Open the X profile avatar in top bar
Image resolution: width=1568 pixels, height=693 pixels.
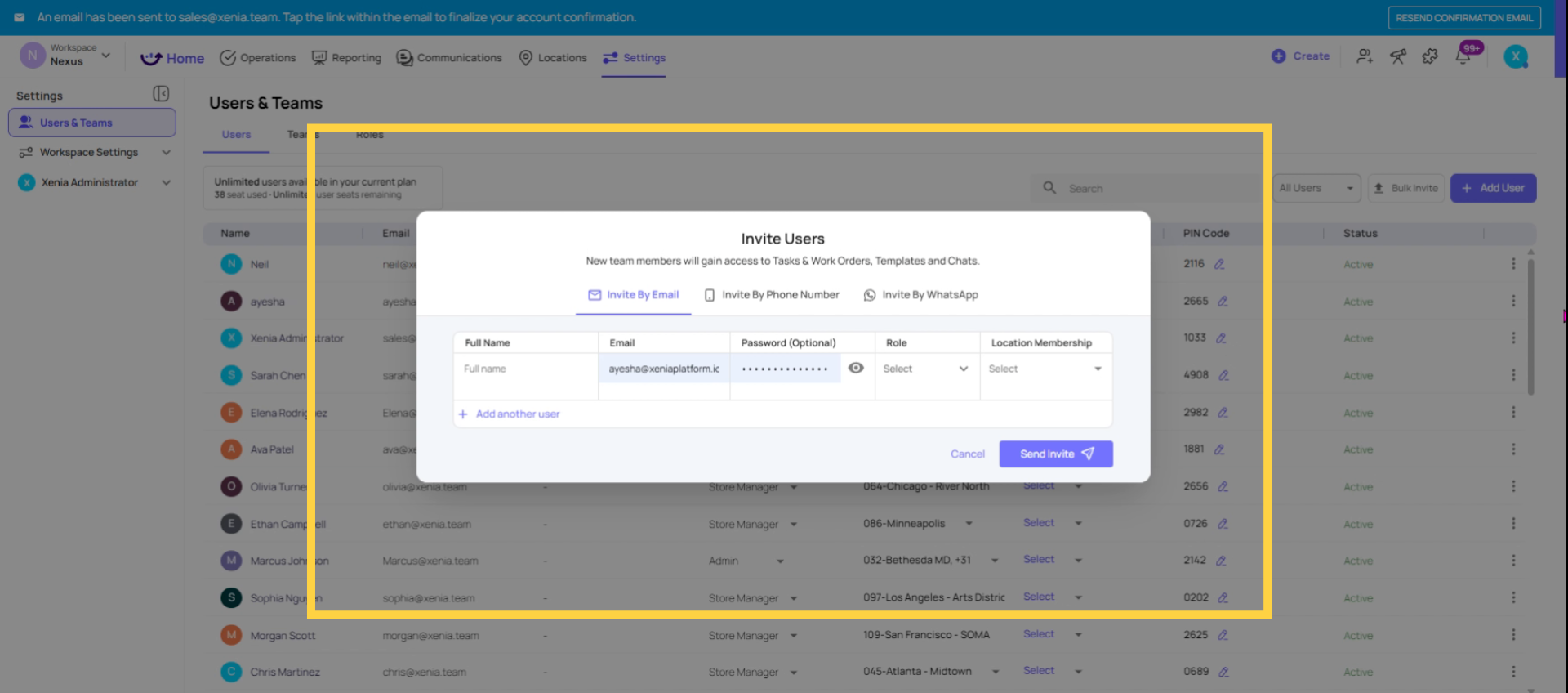pyautogui.click(x=1516, y=56)
